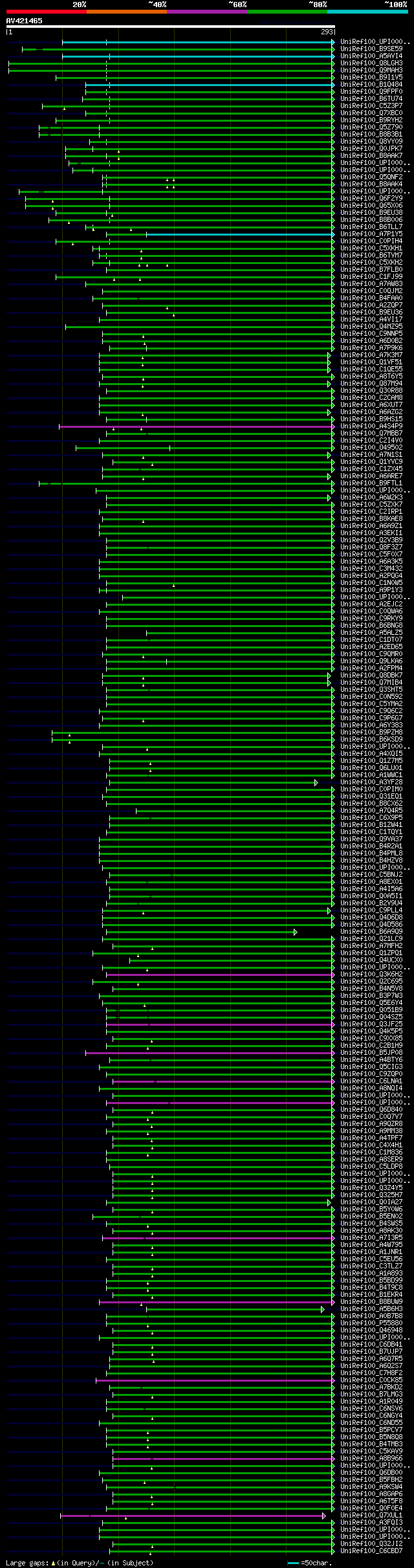414x1568 pixels.
Task: Select hit UniRef100_C2IRP1
Action: [x=371, y=512]
